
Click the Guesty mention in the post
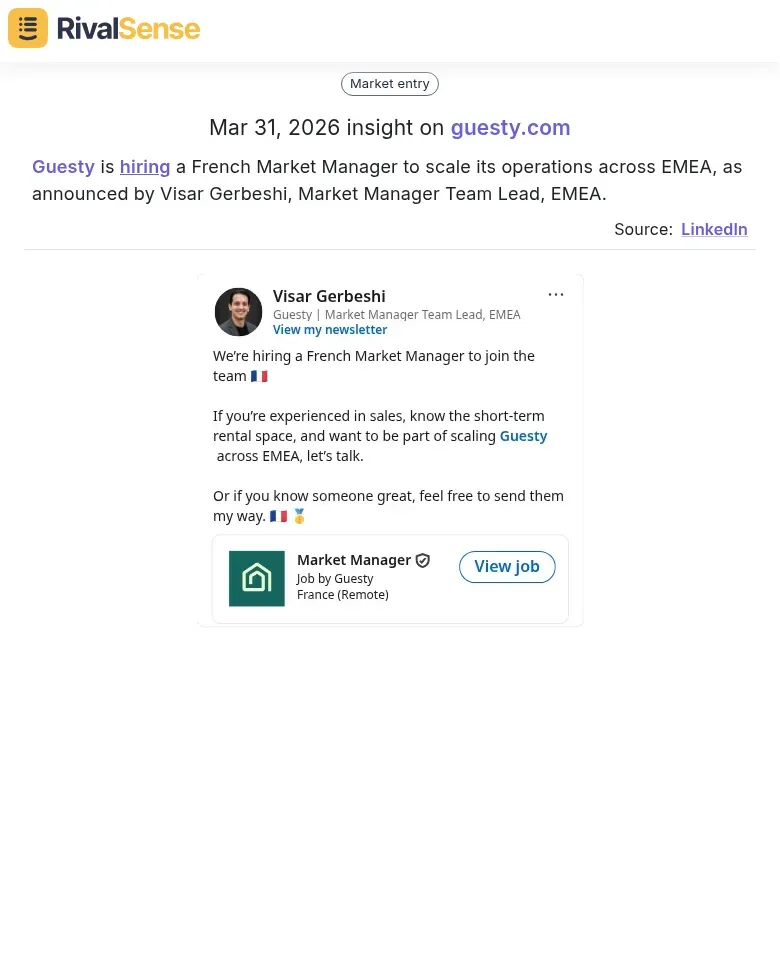pyautogui.click(x=523, y=436)
